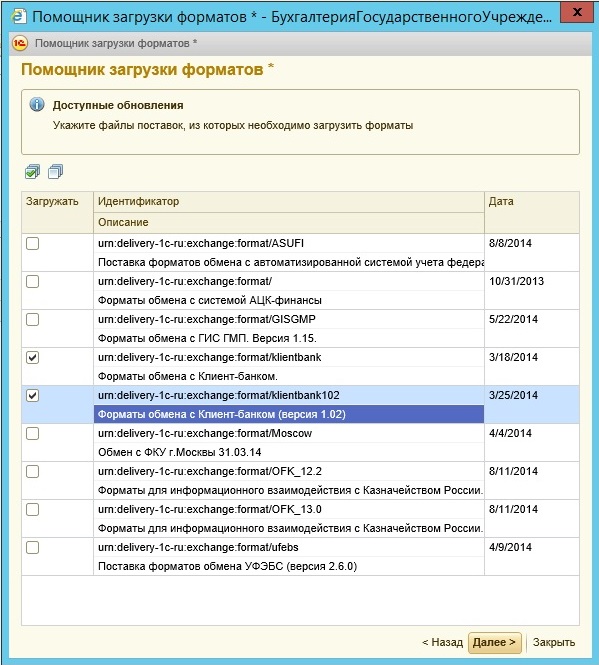This screenshot has width=599, height=665.
Task: Check the OFK_12.2 format checkbox
Action: (33, 472)
